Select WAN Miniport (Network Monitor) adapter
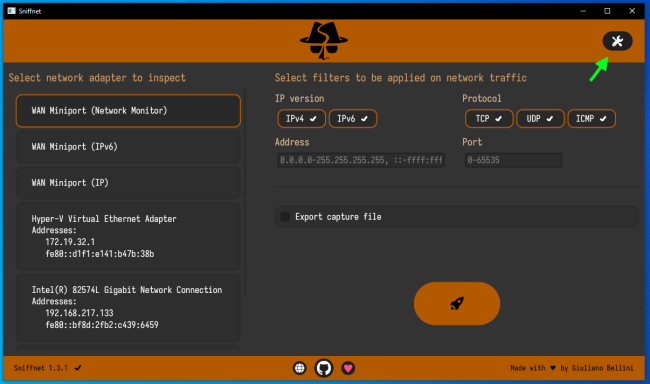Image resolution: width=650 pixels, height=384 pixels. 128,111
